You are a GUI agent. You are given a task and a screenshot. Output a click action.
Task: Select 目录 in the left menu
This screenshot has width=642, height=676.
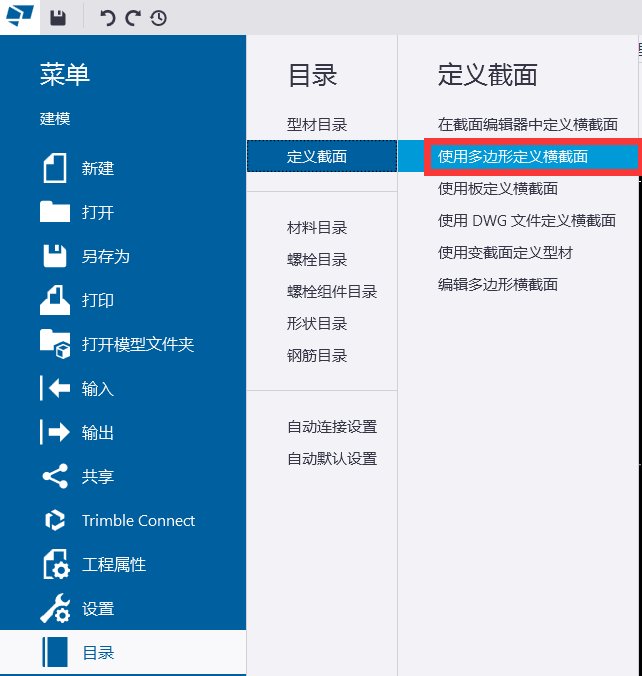click(x=123, y=652)
